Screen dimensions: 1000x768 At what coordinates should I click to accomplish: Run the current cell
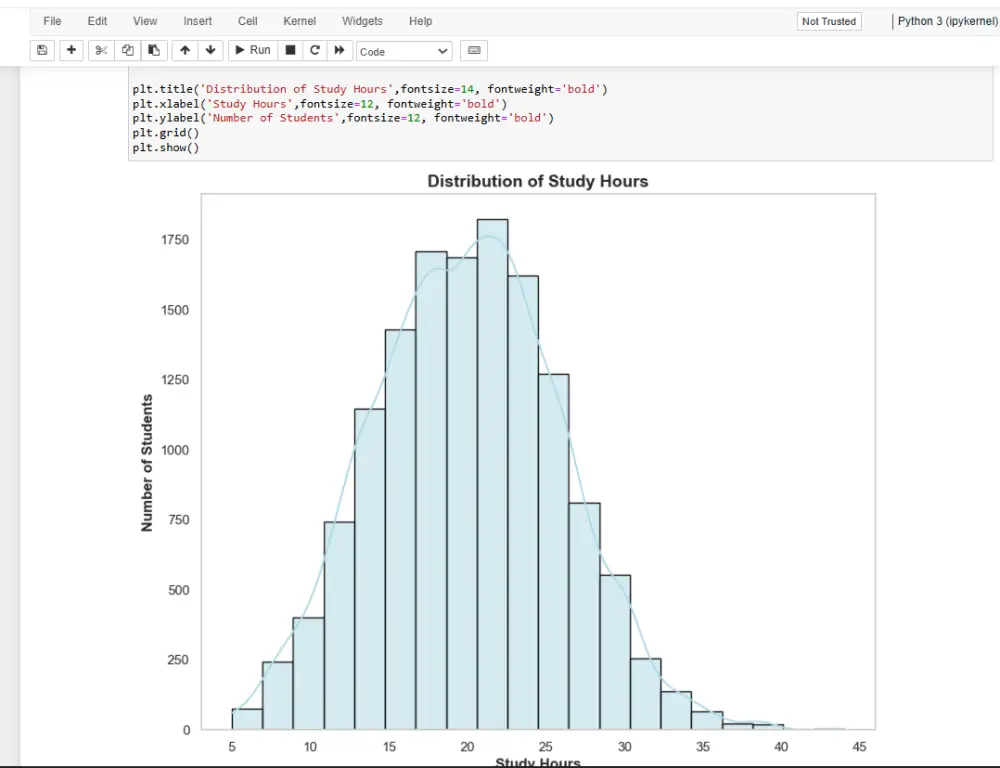click(x=252, y=50)
